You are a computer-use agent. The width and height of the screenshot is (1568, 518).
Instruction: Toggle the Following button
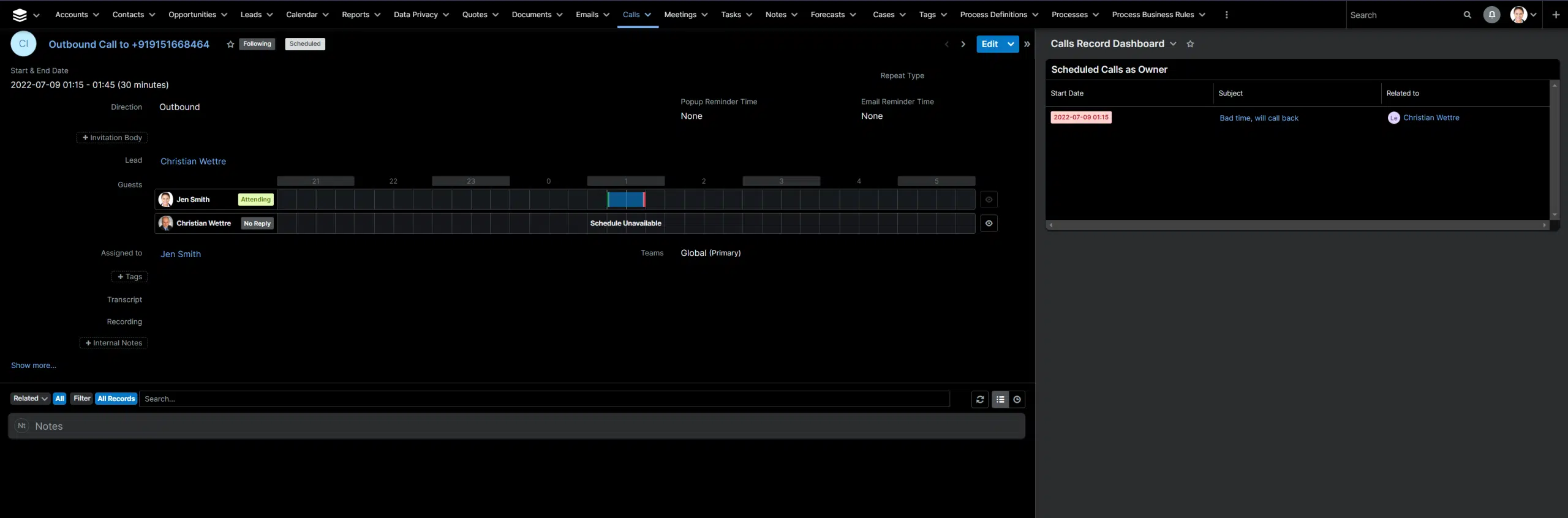257,44
